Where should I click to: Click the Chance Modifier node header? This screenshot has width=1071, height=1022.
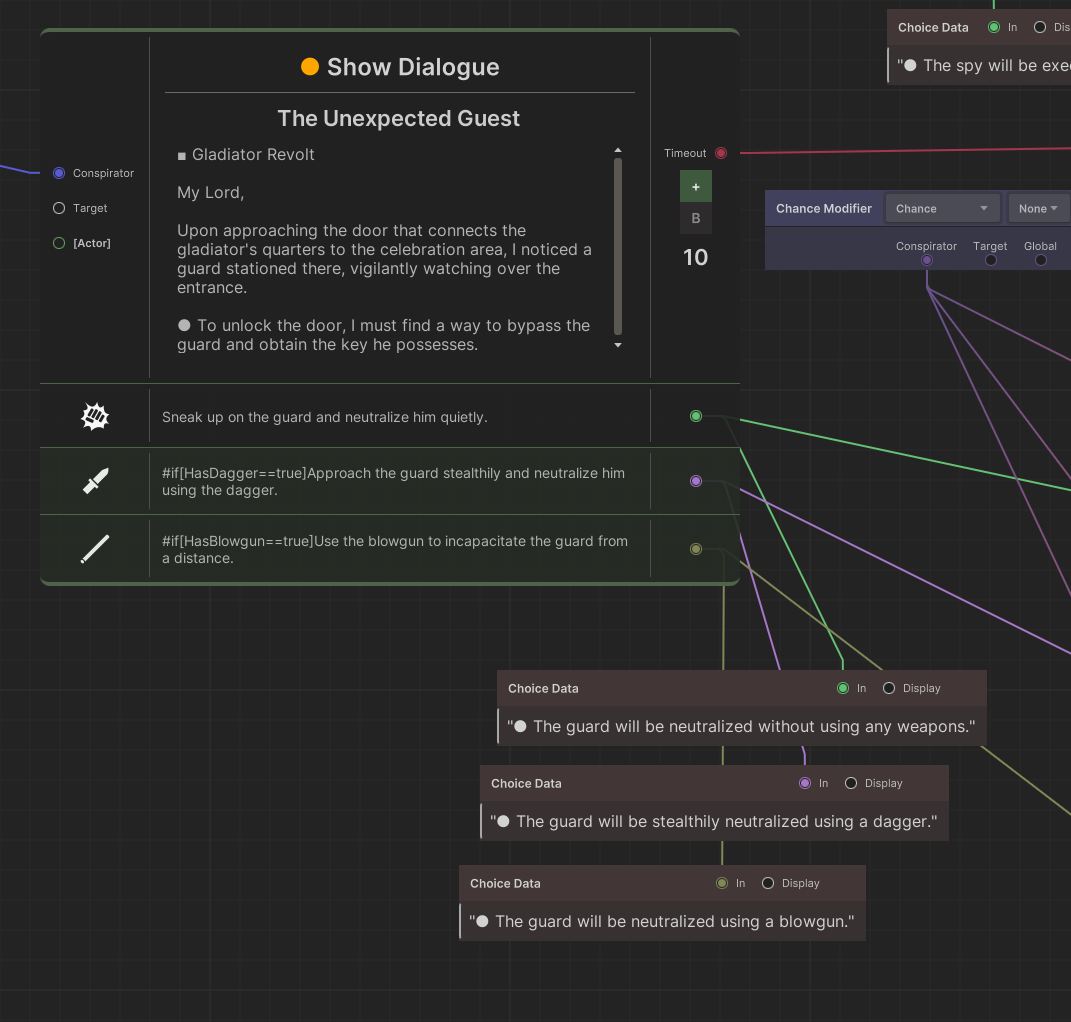click(824, 209)
